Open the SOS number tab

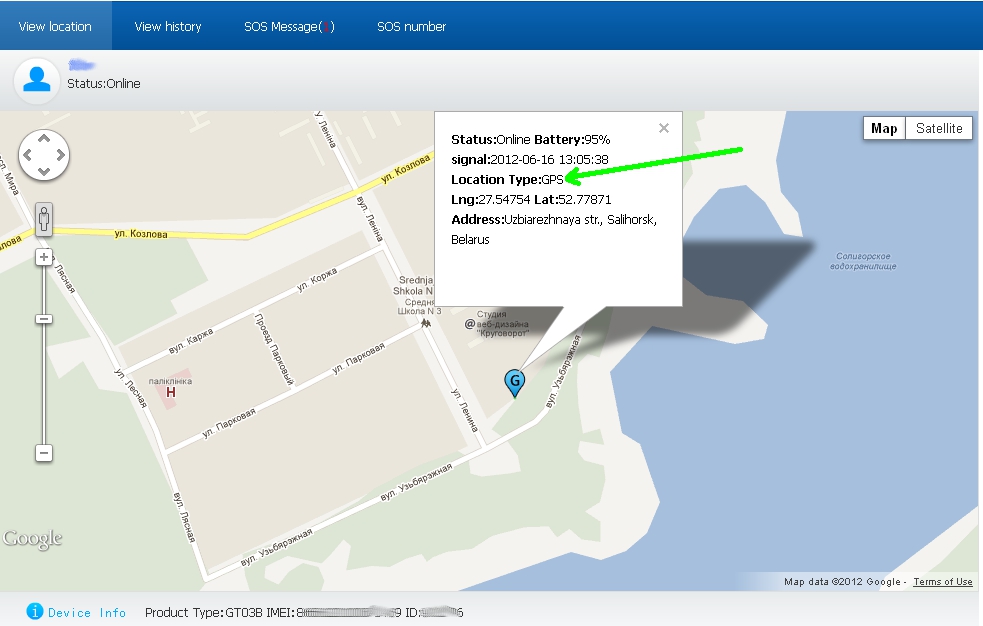coord(410,26)
